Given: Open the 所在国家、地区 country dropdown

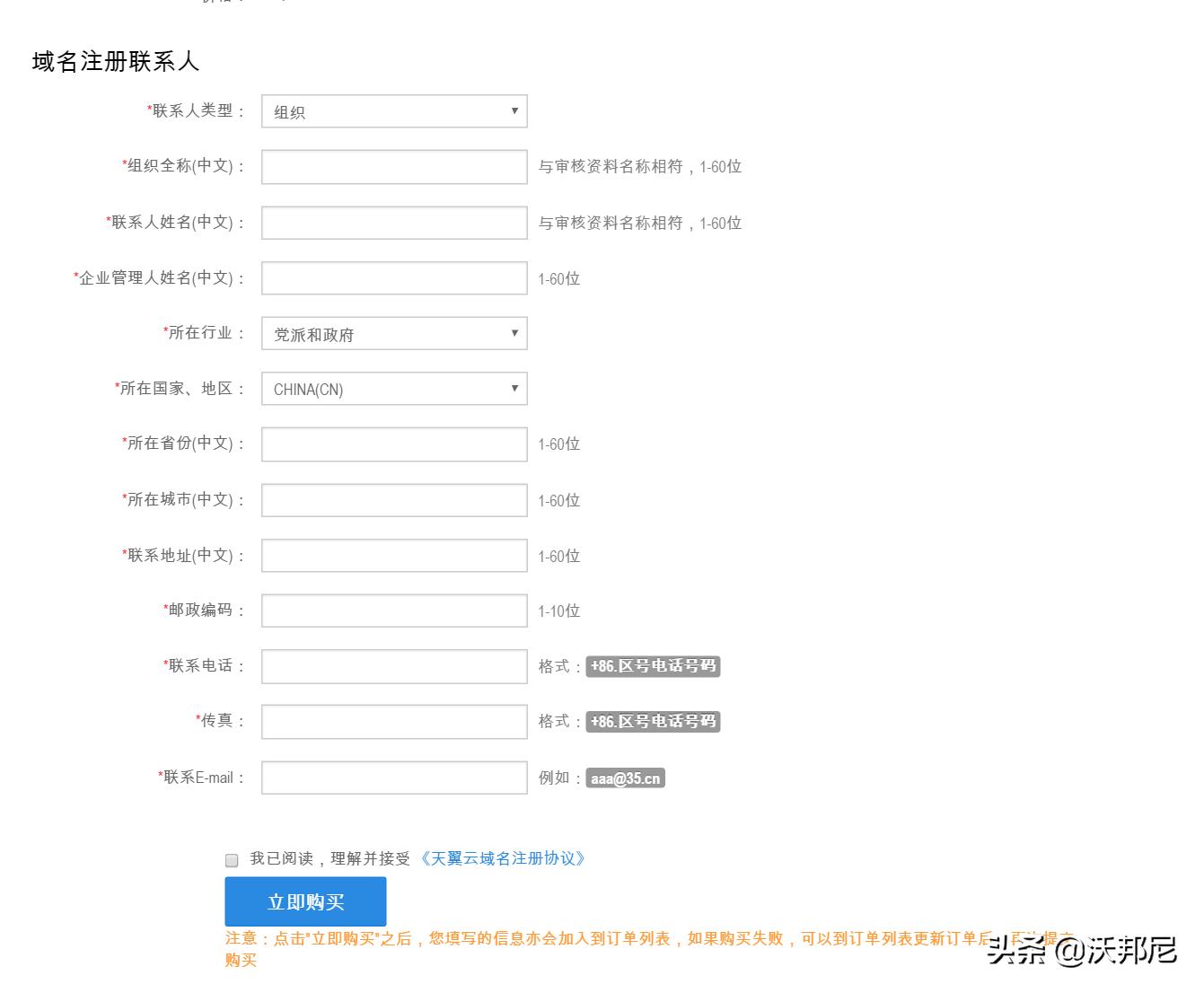Looking at the screenshot, I should click(393, 388).
